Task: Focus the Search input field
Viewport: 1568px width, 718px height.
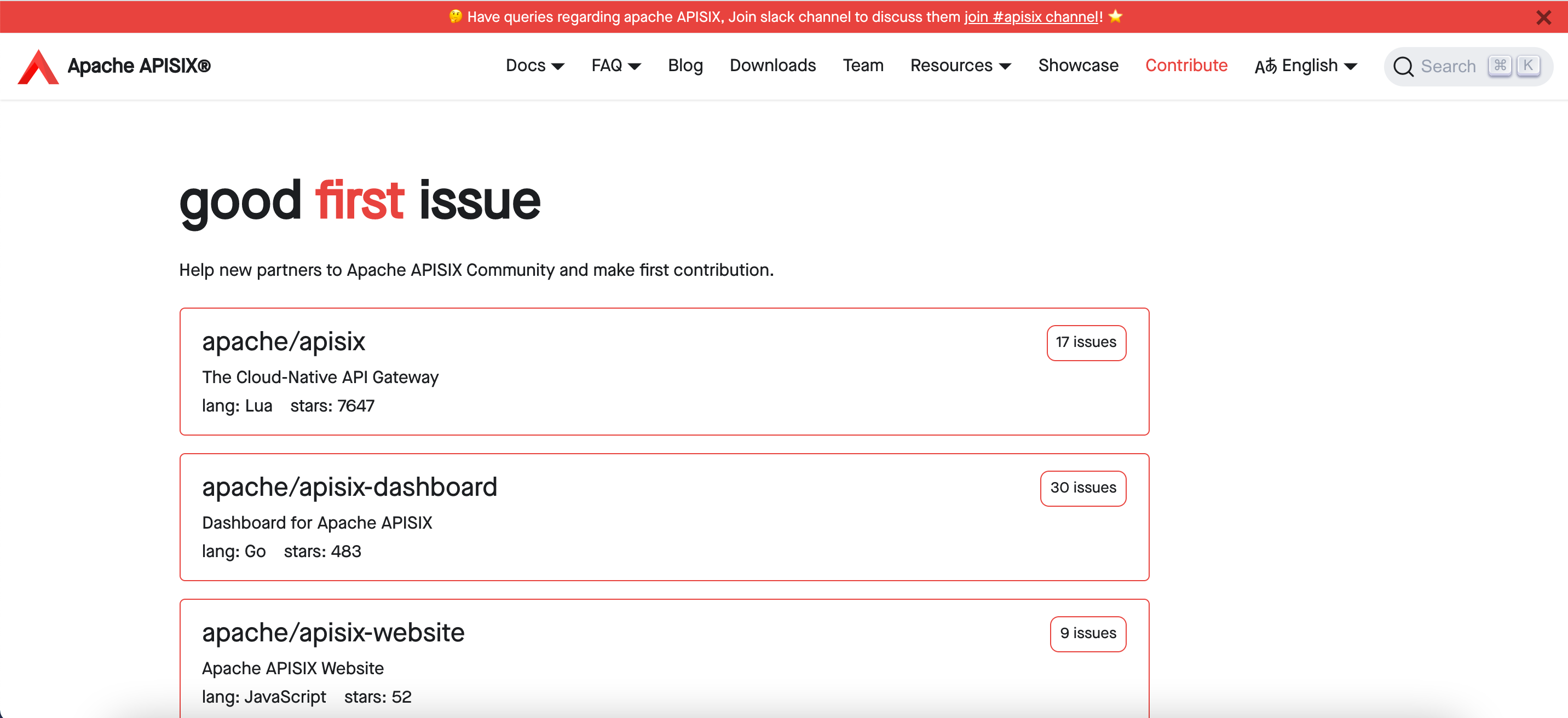Action: click(x=1448, y=66)
